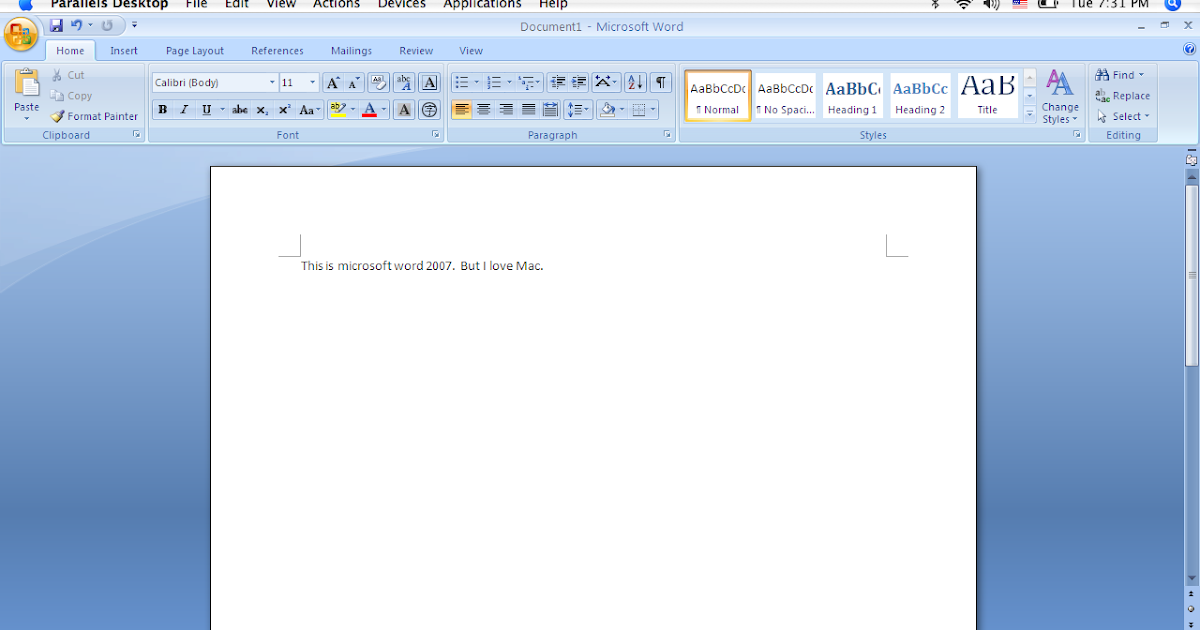Open the Find dropdown arrow
Viewport: 1200px width, 630px height.
(x=1141, y=75)
